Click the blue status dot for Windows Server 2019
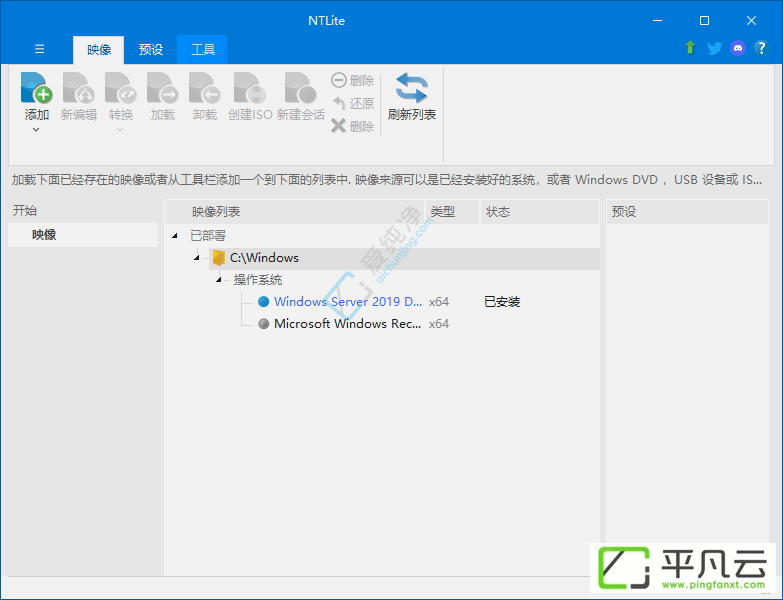This screenshot has height=600, width=783. [264, 301]
